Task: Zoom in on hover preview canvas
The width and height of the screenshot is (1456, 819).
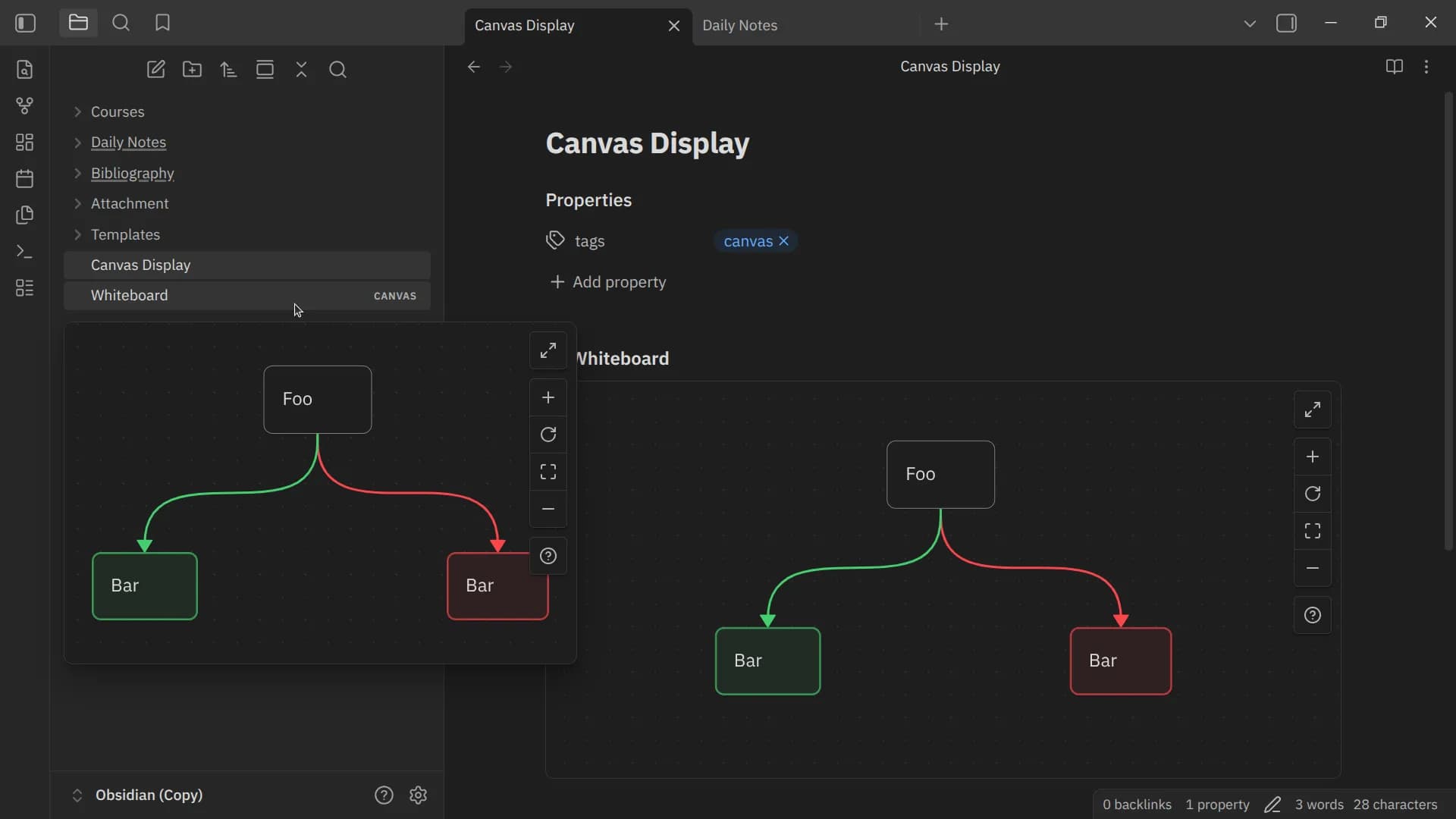Action: [x=548, y=397]
